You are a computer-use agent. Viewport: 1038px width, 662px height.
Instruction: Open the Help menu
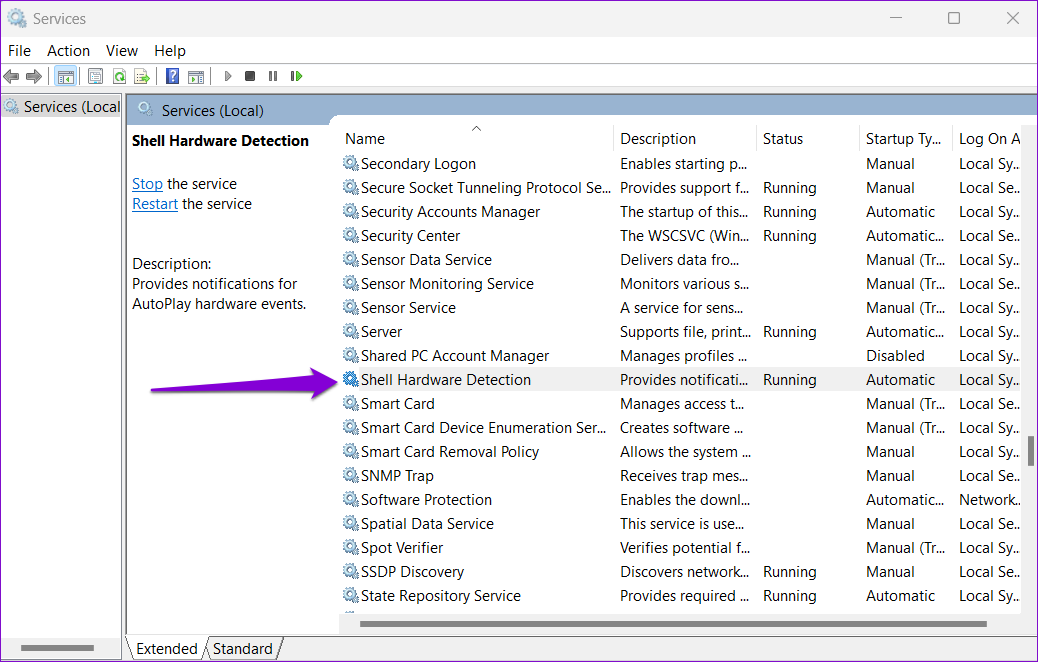170,51
